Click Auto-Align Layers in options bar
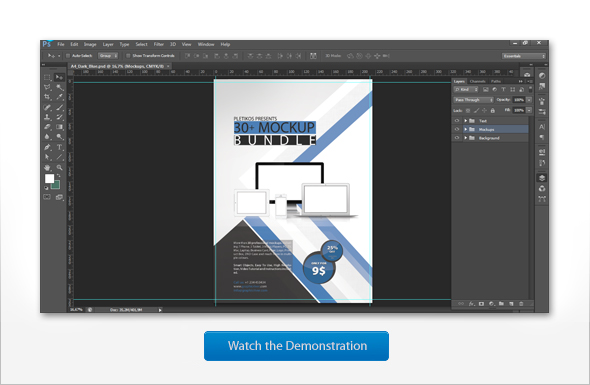 pyautogui.click(x=313, y=56)
